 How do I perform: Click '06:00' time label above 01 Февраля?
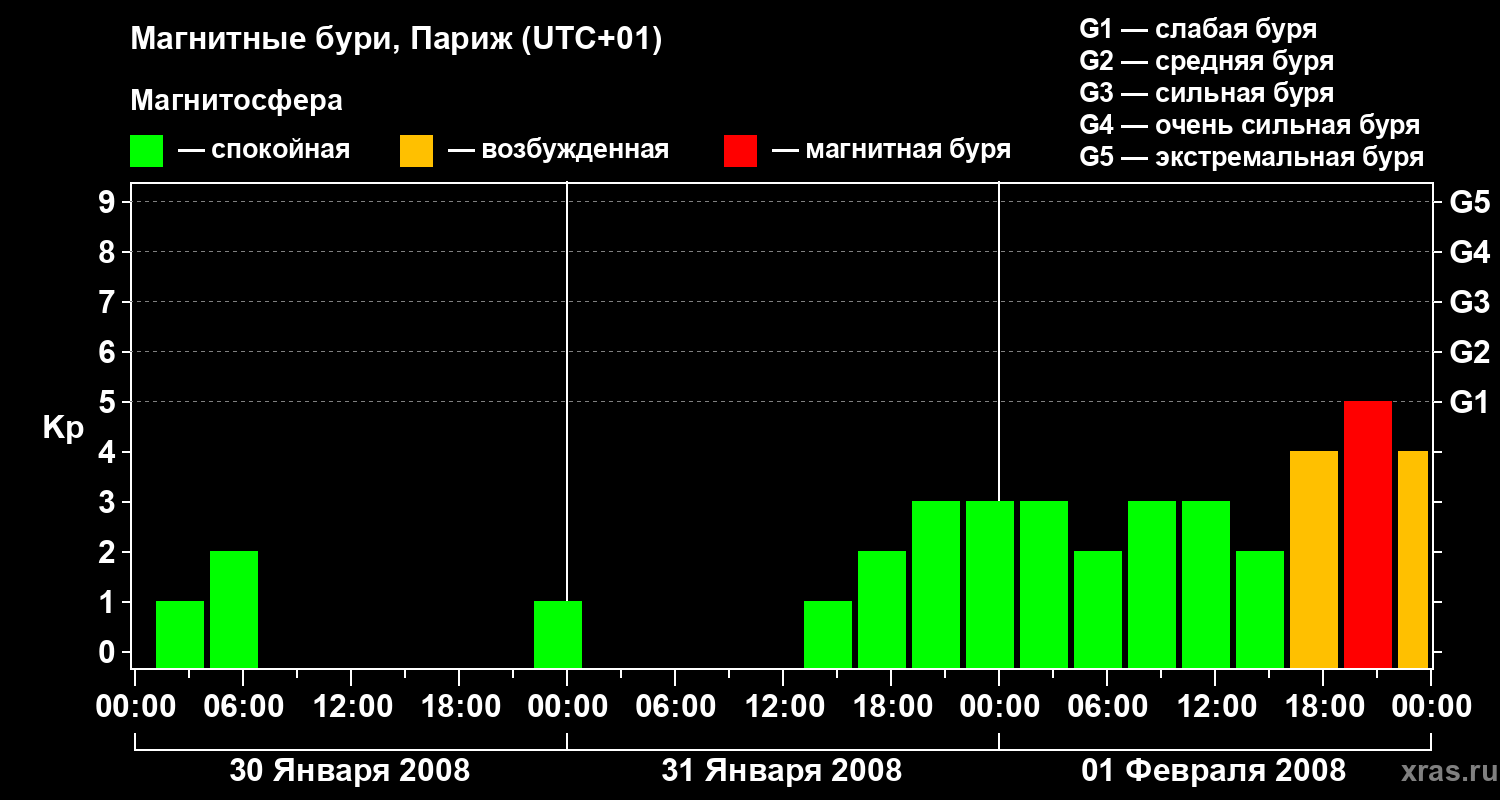point(1106,707)
